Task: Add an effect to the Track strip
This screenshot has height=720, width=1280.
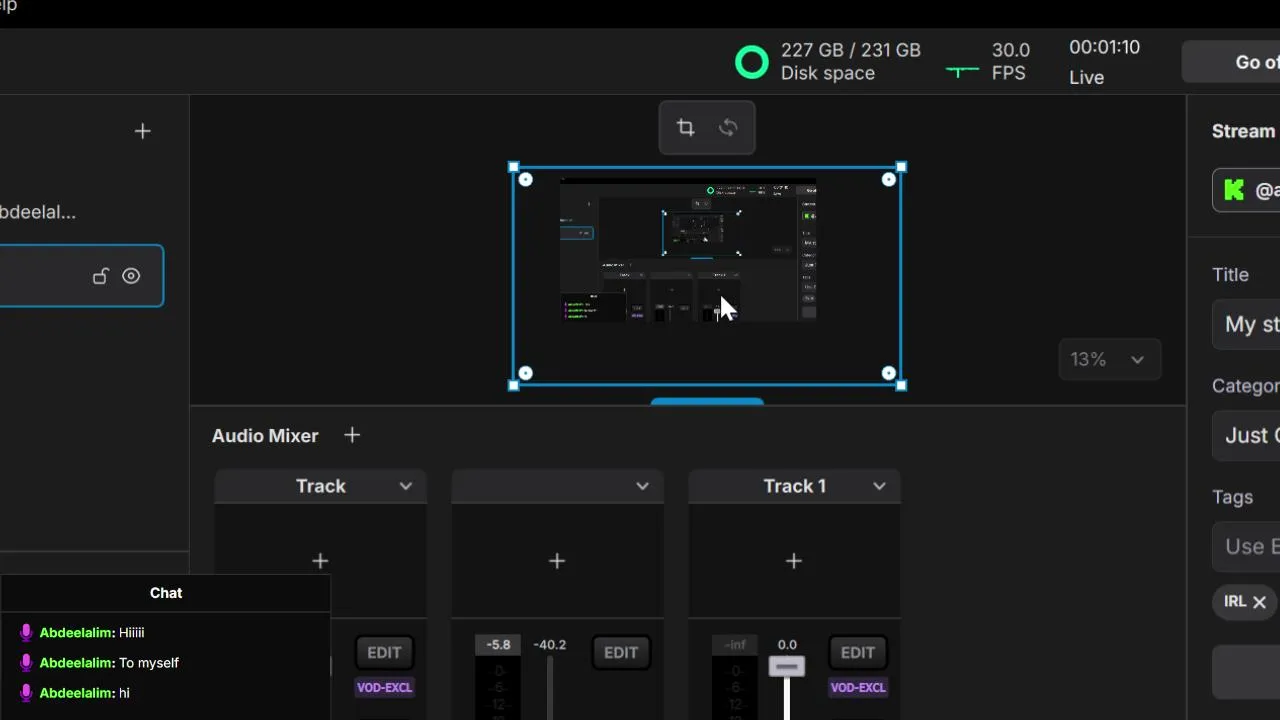Action: [x=320, y=561]
